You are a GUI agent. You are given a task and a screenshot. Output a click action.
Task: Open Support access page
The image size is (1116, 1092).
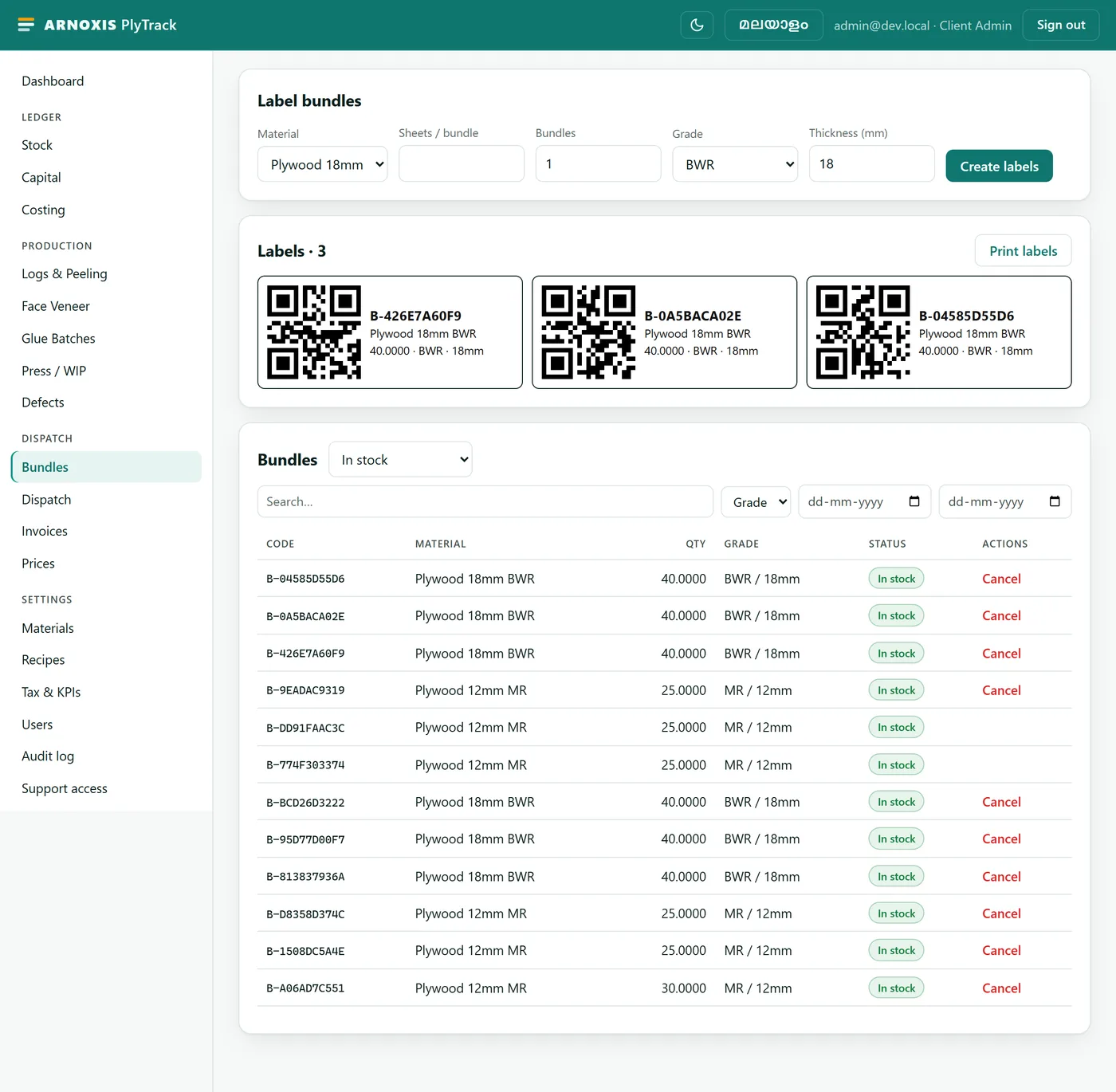[x=65, y=788]
